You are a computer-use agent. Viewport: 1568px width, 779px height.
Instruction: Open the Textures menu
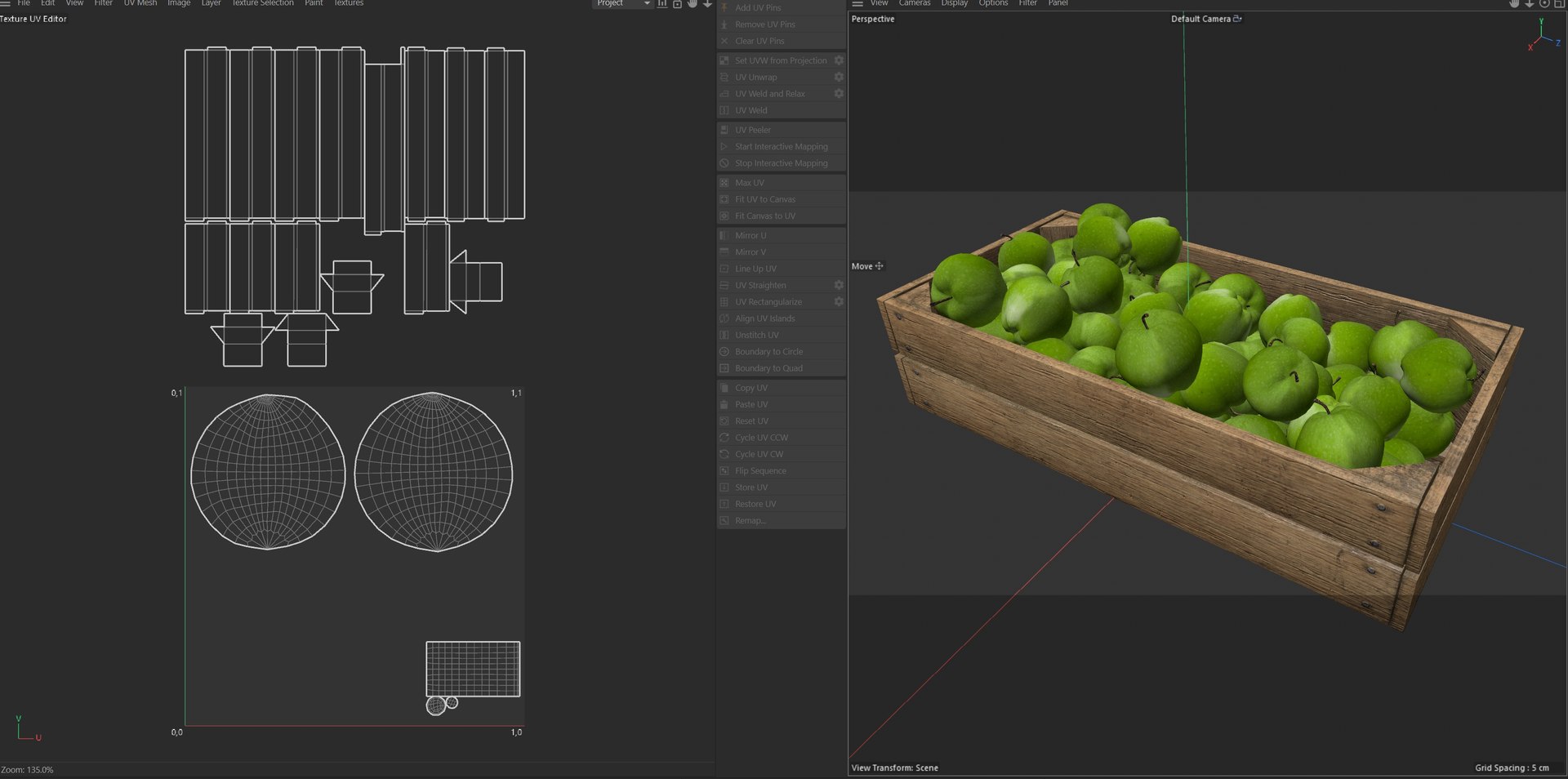[x=349, y=3]
